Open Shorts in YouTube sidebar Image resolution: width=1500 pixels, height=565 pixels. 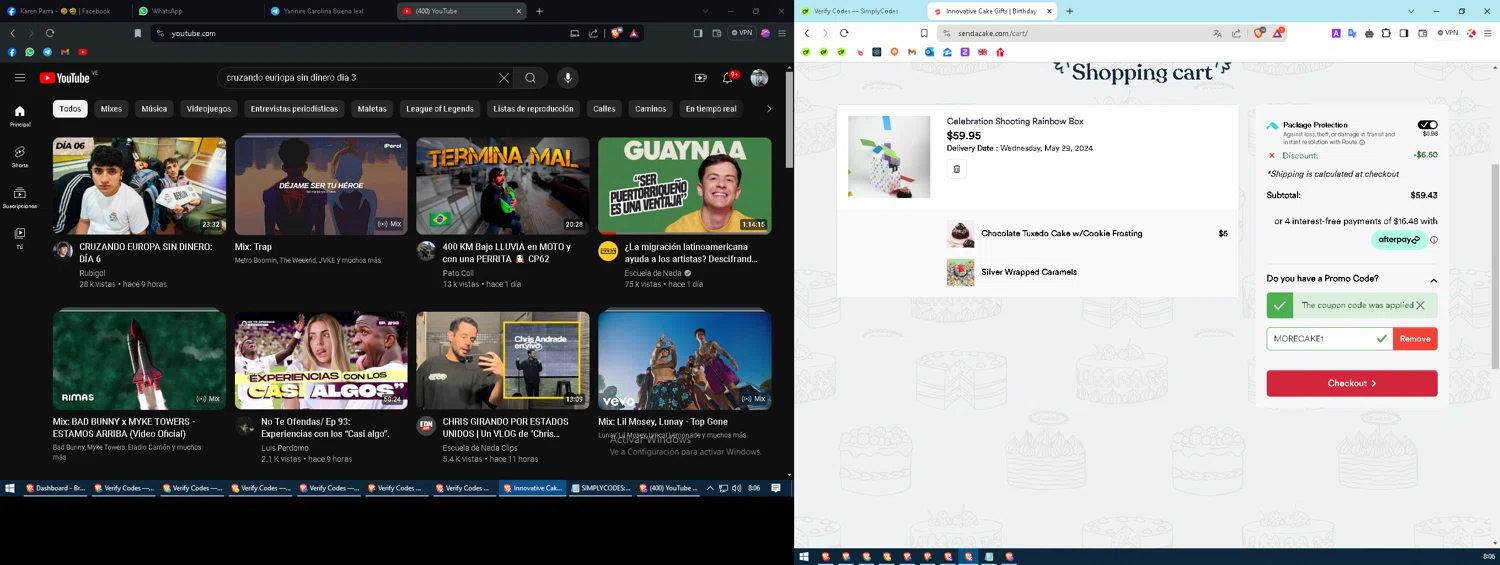click(19, 156)
